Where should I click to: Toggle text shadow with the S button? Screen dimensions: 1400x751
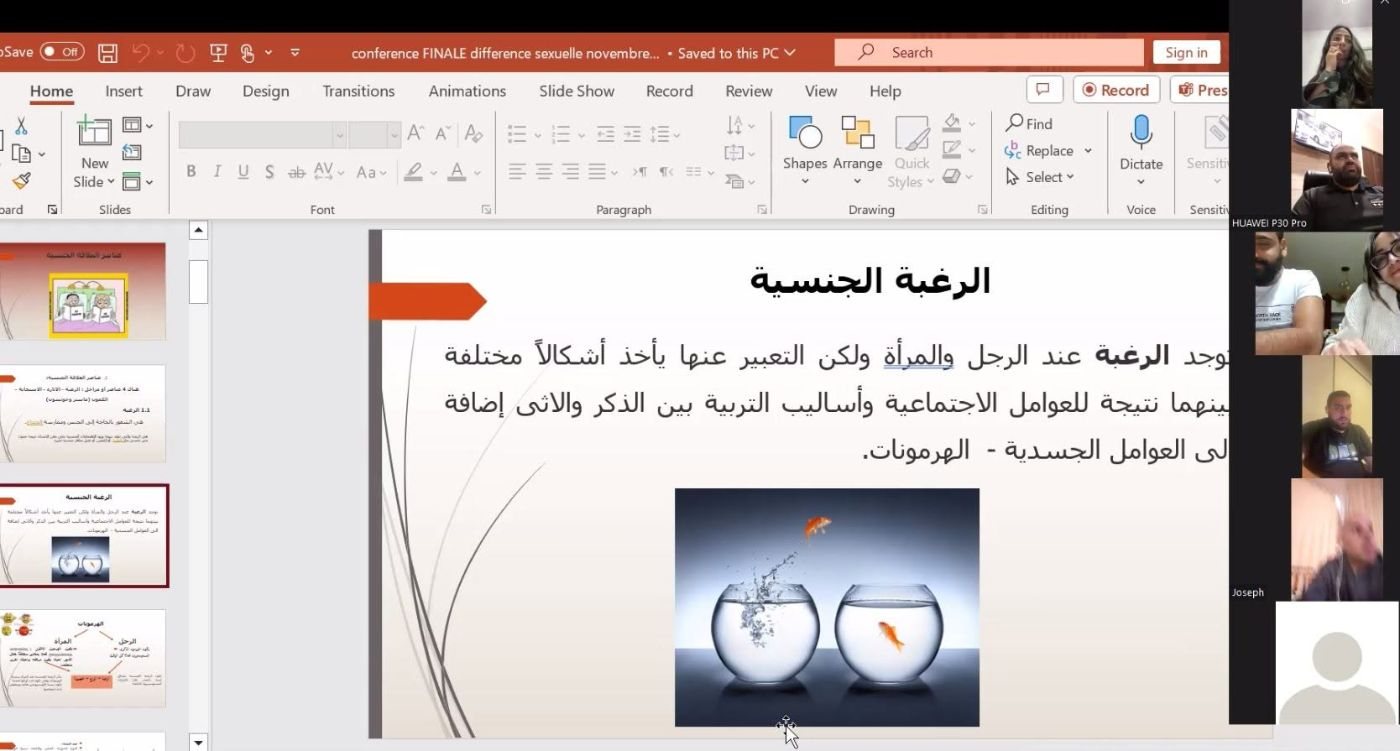269,172
